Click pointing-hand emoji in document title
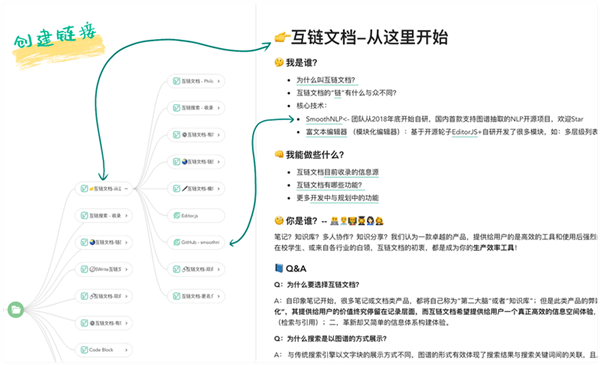 [x=282, y=38]
